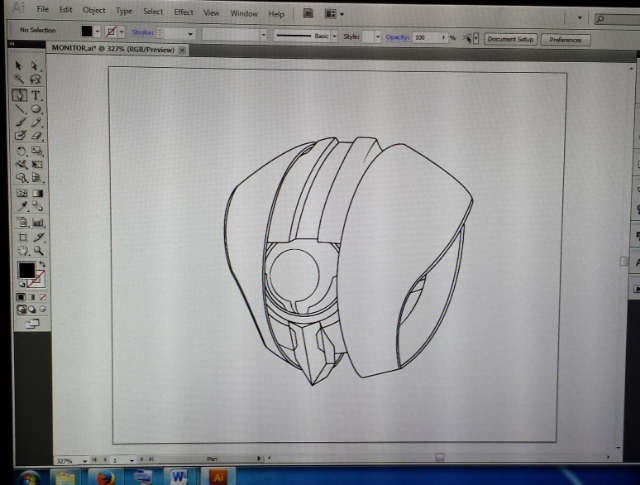The image size is (640, 485).
Task: Select the Pen tool
Action: point(19,95)
